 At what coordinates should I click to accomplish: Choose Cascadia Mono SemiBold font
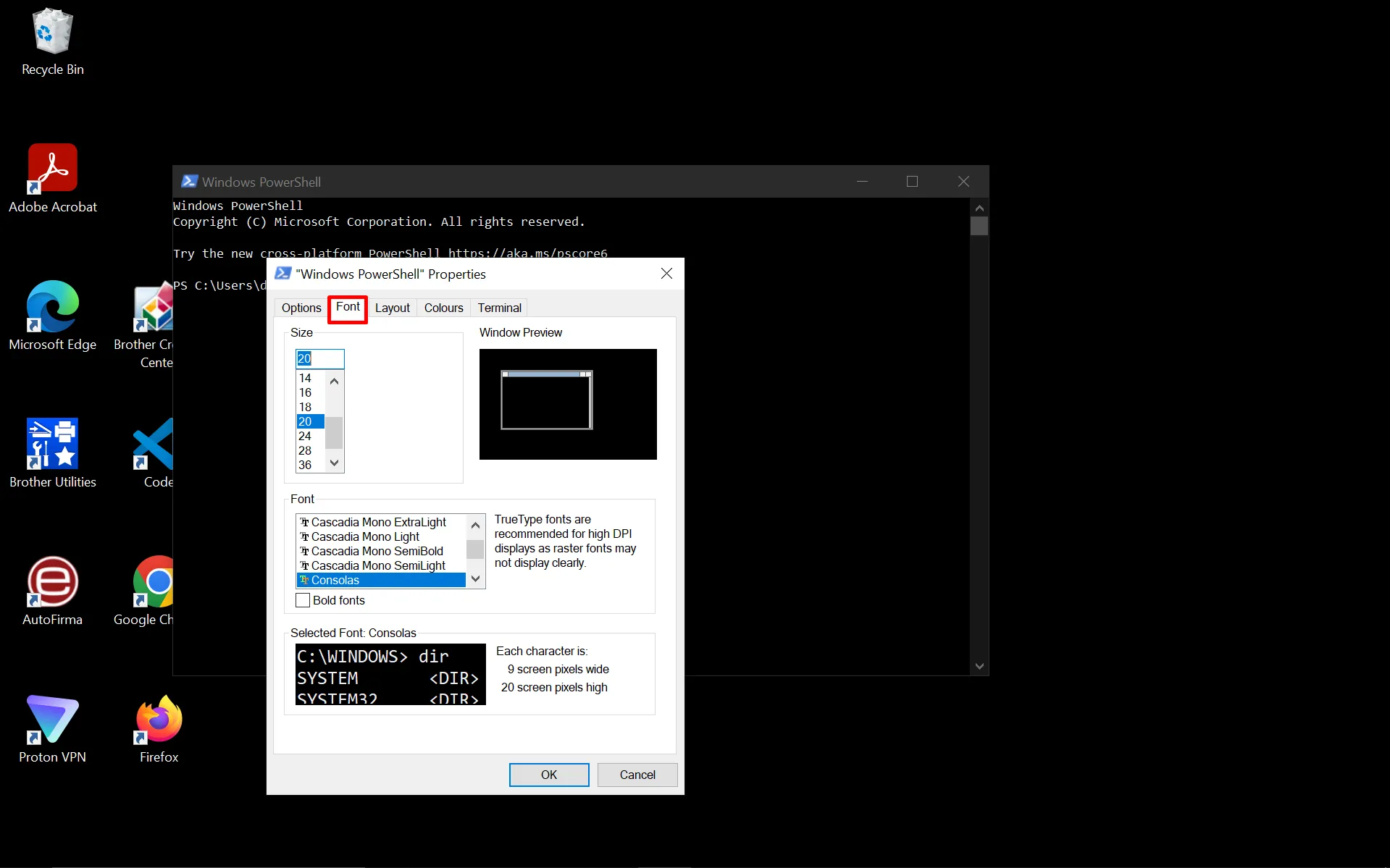pyautogui.click(x=377, y=551)
